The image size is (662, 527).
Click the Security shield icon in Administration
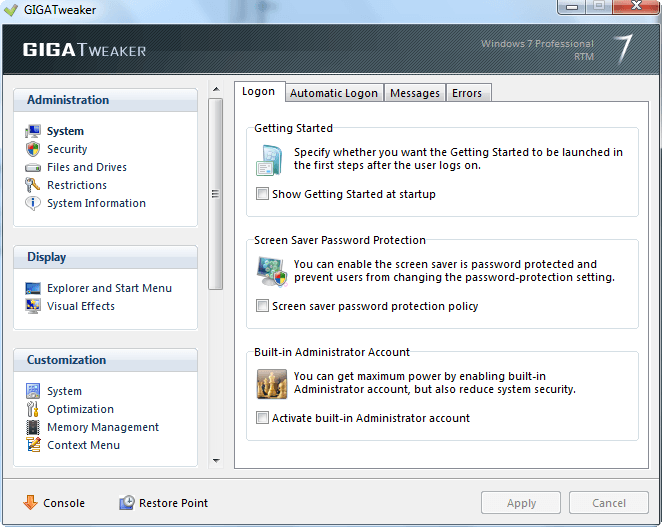(x=32, y=149)
